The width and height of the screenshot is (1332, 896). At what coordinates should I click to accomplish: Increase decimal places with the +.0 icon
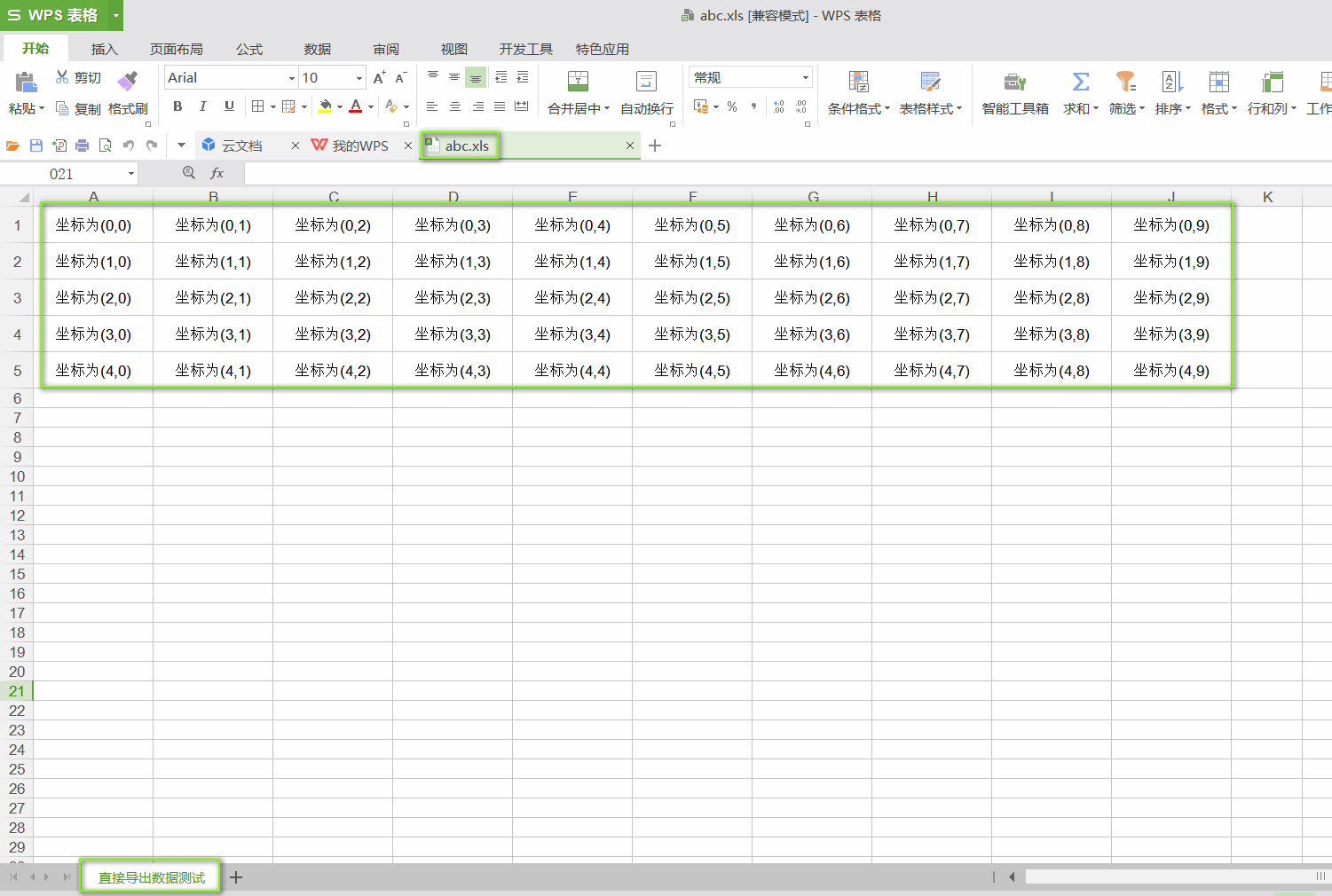779,106
